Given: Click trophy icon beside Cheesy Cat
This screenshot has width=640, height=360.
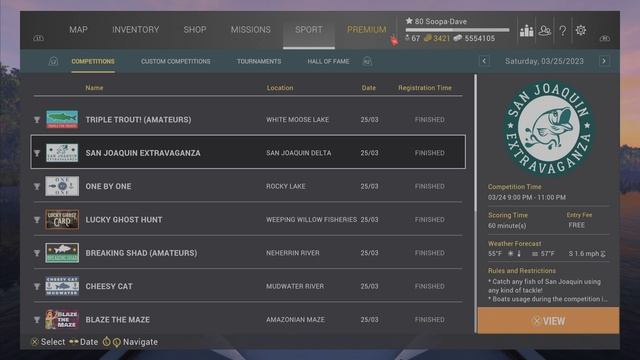Looking at the screenshot, I should coord(37,287).
